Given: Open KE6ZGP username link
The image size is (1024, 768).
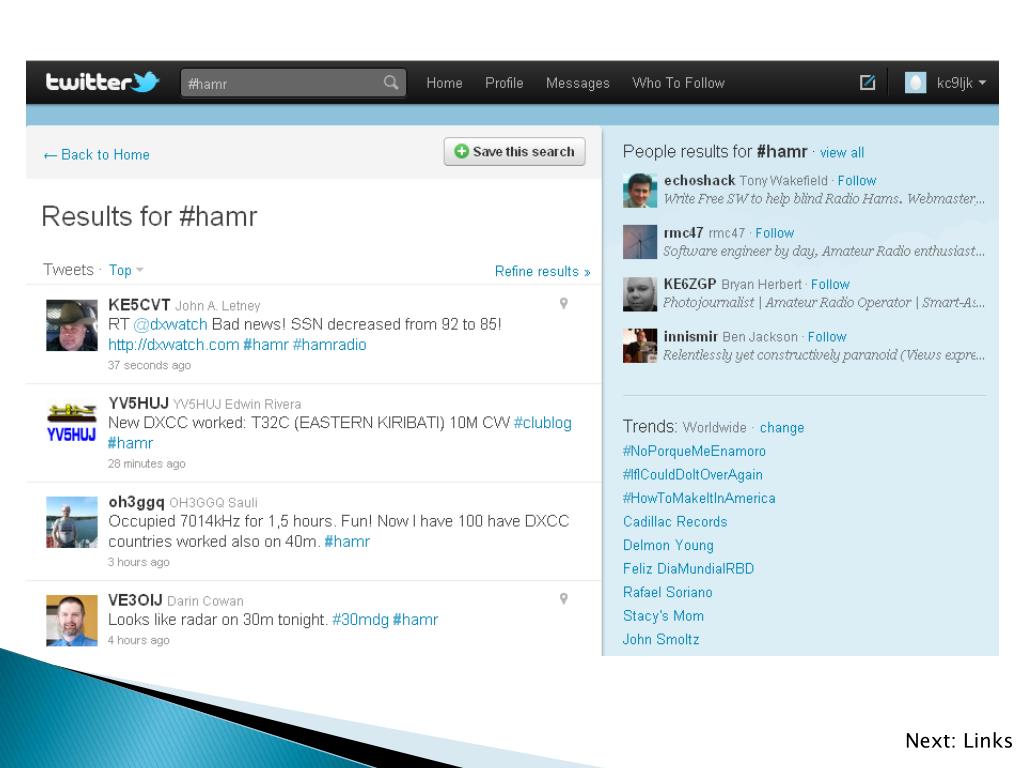Looking at the screenshot, I should pyautogui.click(x=690, y=284).
